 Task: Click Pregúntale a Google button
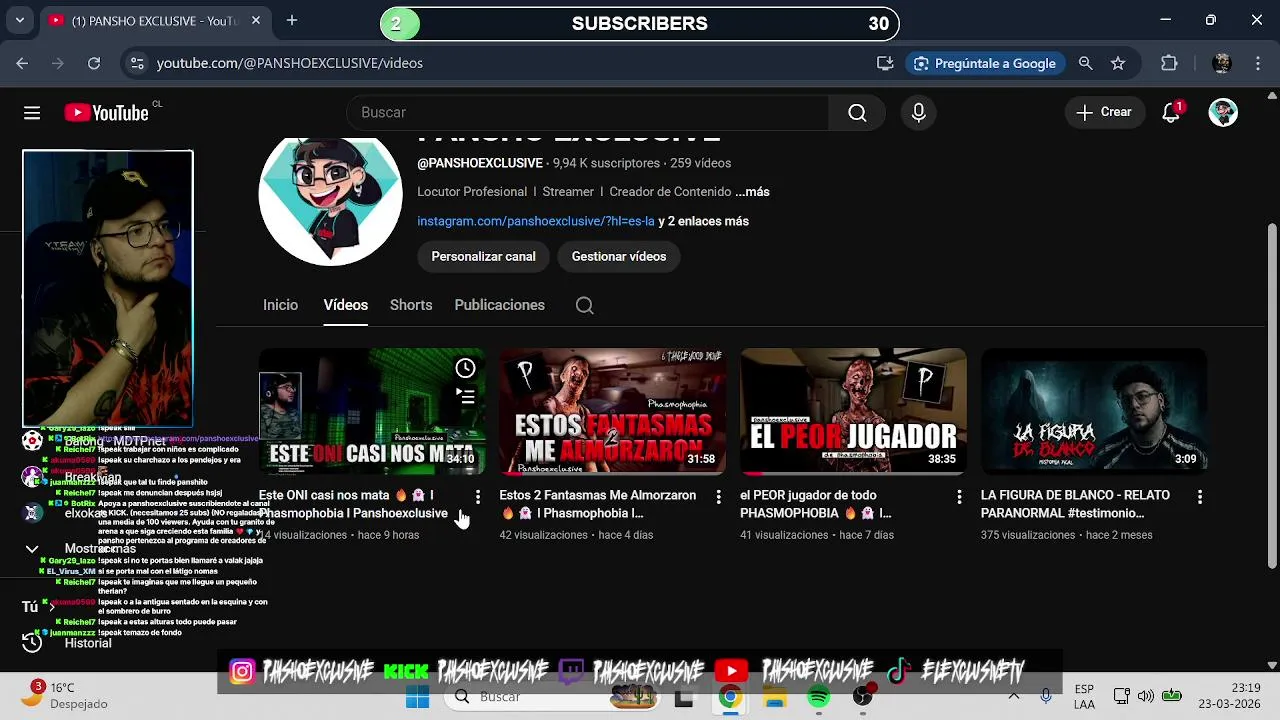tap(985, 63)
